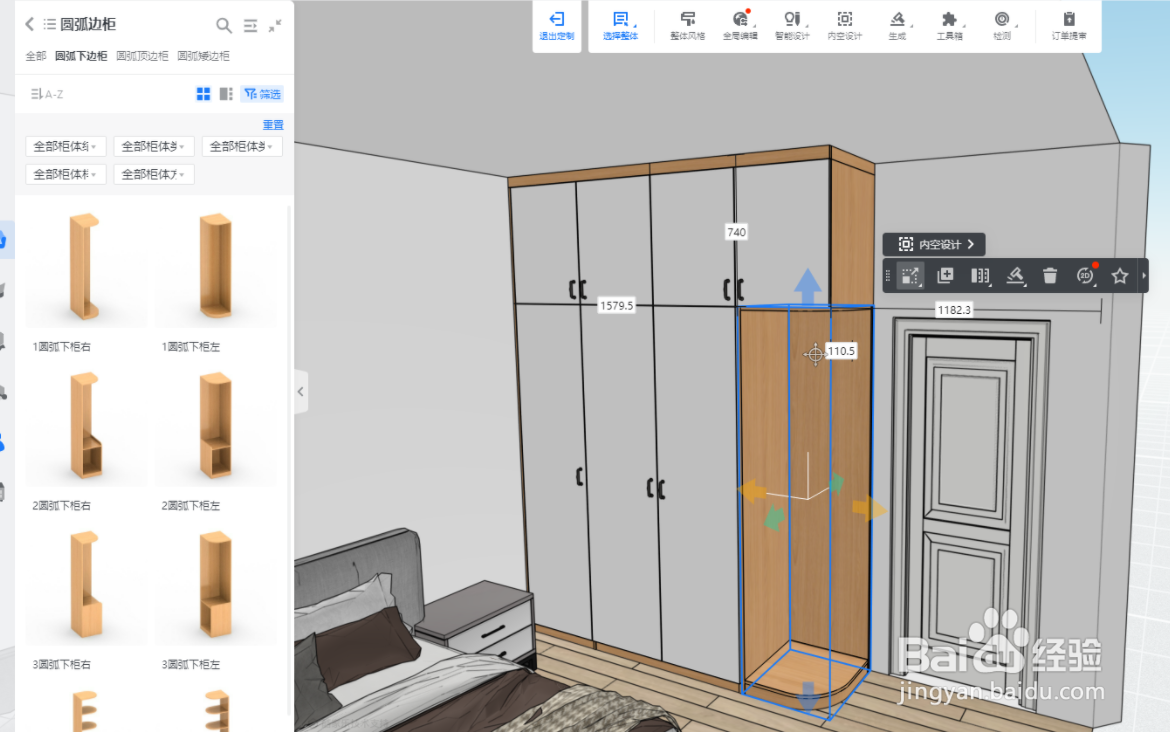Select the 全部 category tab

[36, 56]
